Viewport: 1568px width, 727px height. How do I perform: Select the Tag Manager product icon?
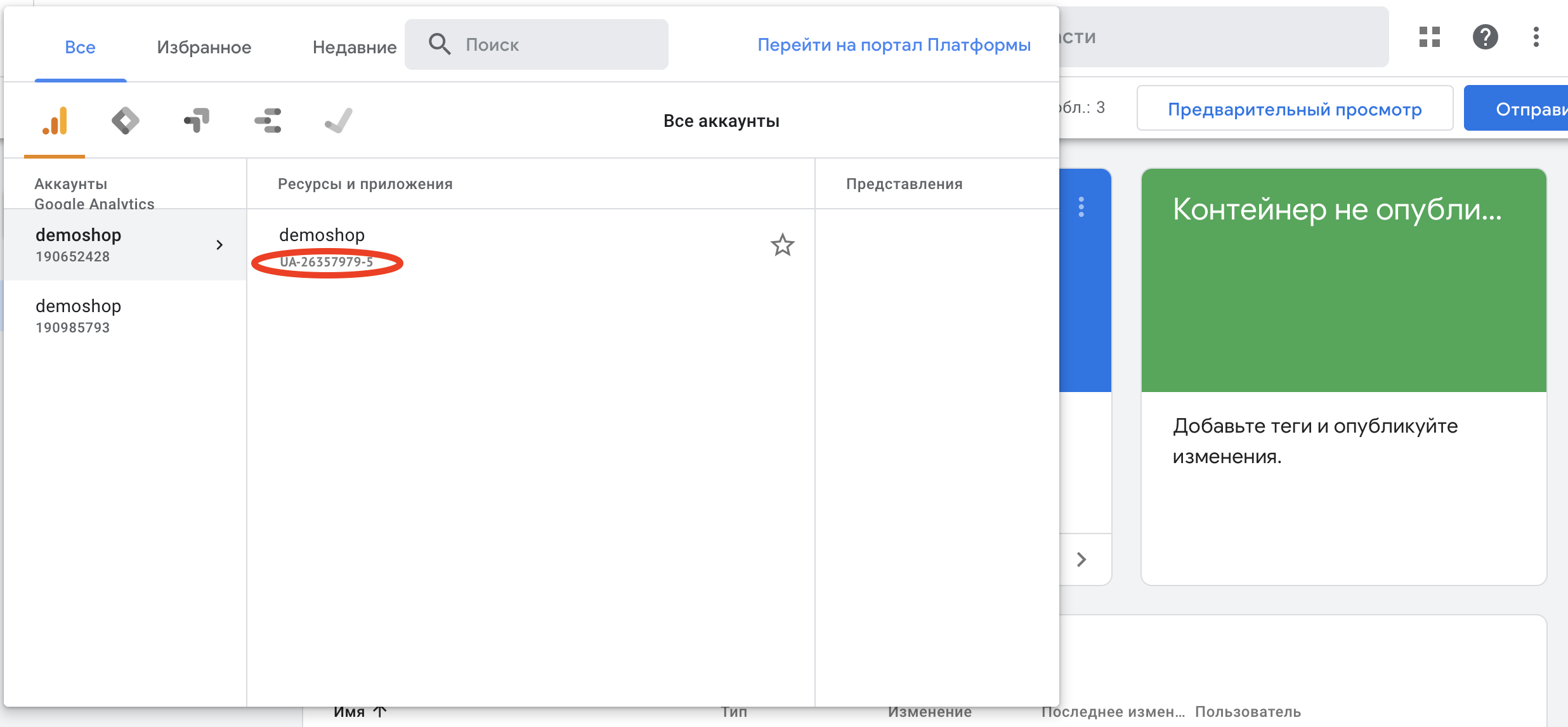tap(126, 121)
